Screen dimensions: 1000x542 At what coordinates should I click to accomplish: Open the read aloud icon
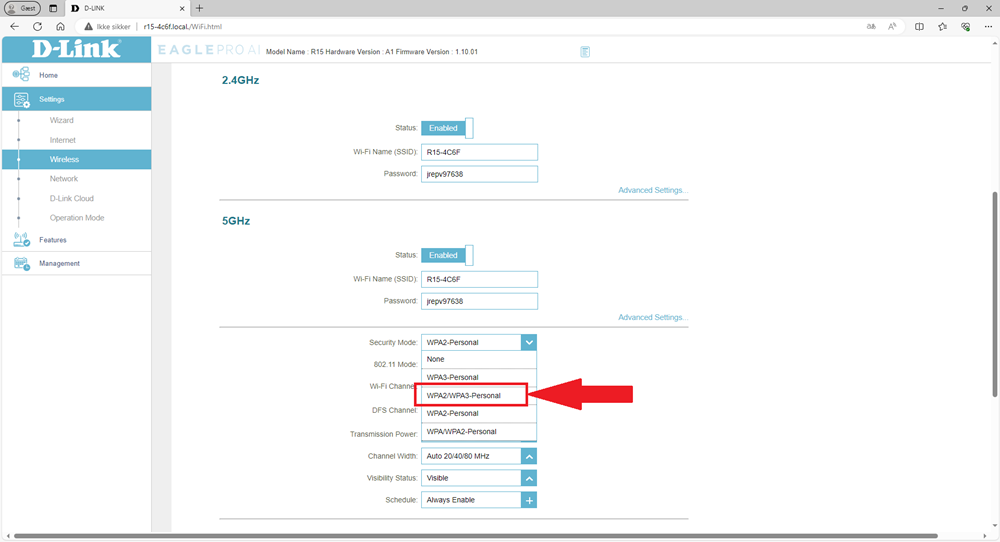coord(892,27)
